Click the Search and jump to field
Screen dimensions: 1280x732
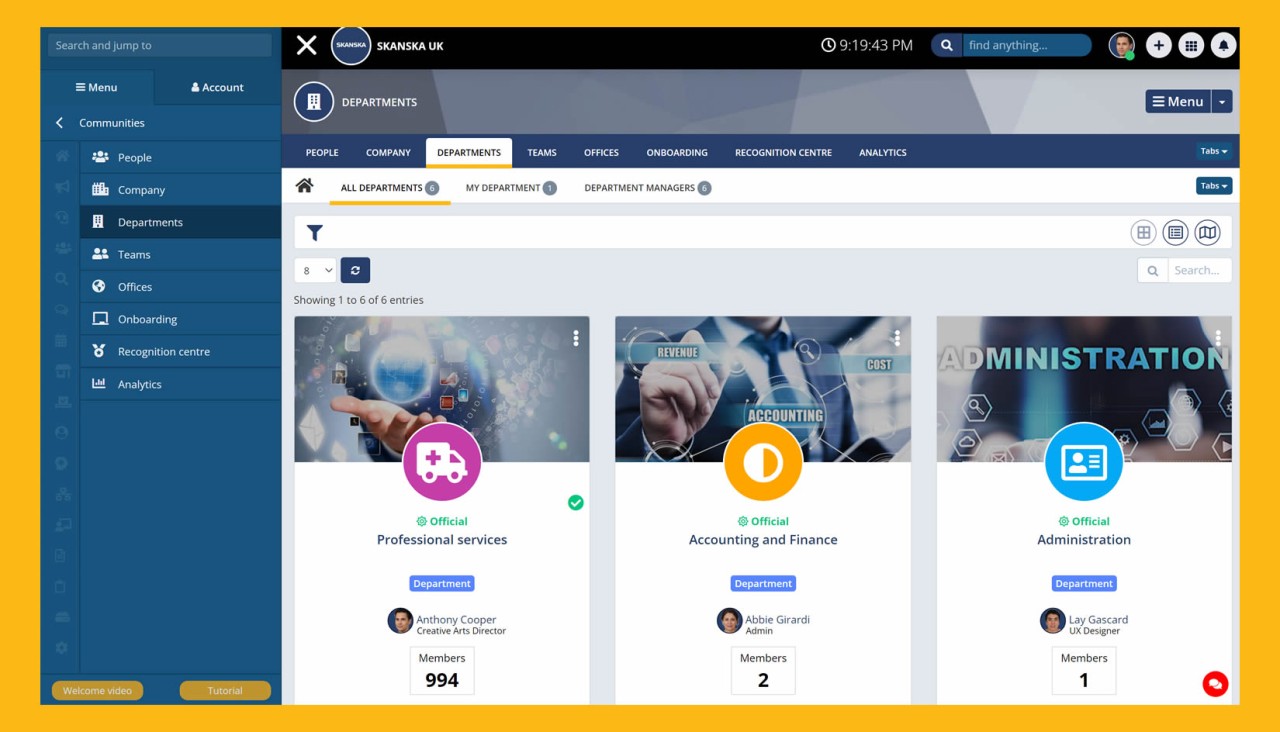coord(159,45)
